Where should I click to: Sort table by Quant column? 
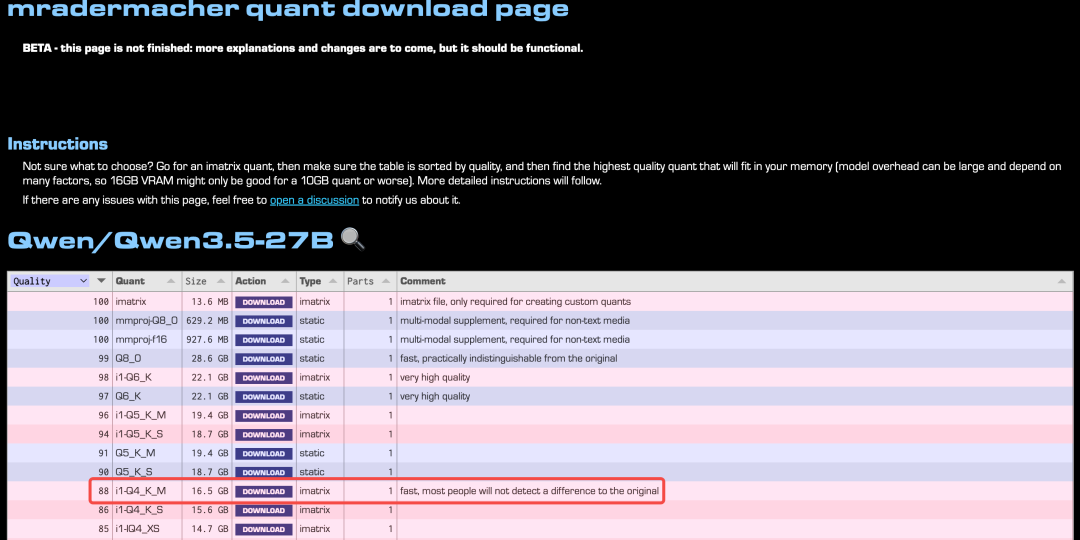pyautogui.click(x=171, y=281)
